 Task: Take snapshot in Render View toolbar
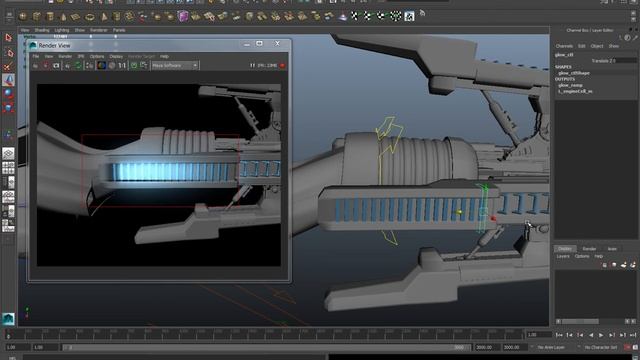coord(56,65)
